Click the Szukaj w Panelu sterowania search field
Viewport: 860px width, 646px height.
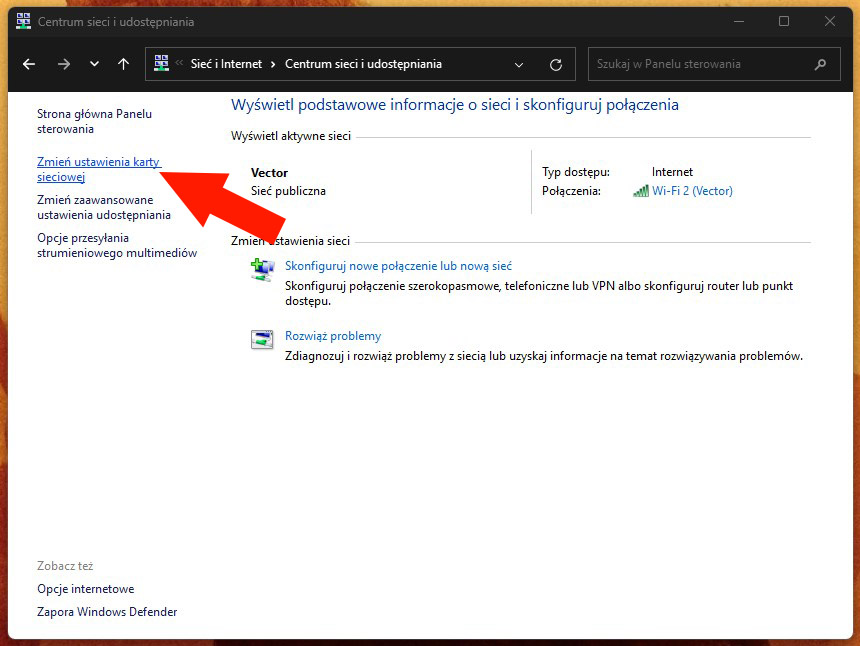click(x=700, y=63)
